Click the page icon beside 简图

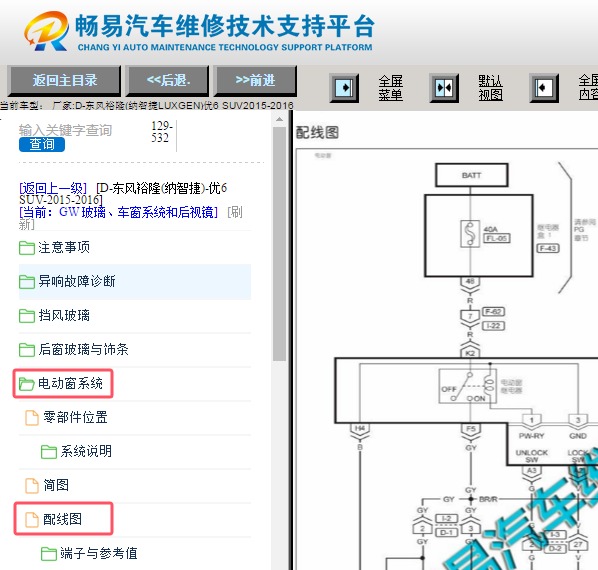tap(32, 485)
